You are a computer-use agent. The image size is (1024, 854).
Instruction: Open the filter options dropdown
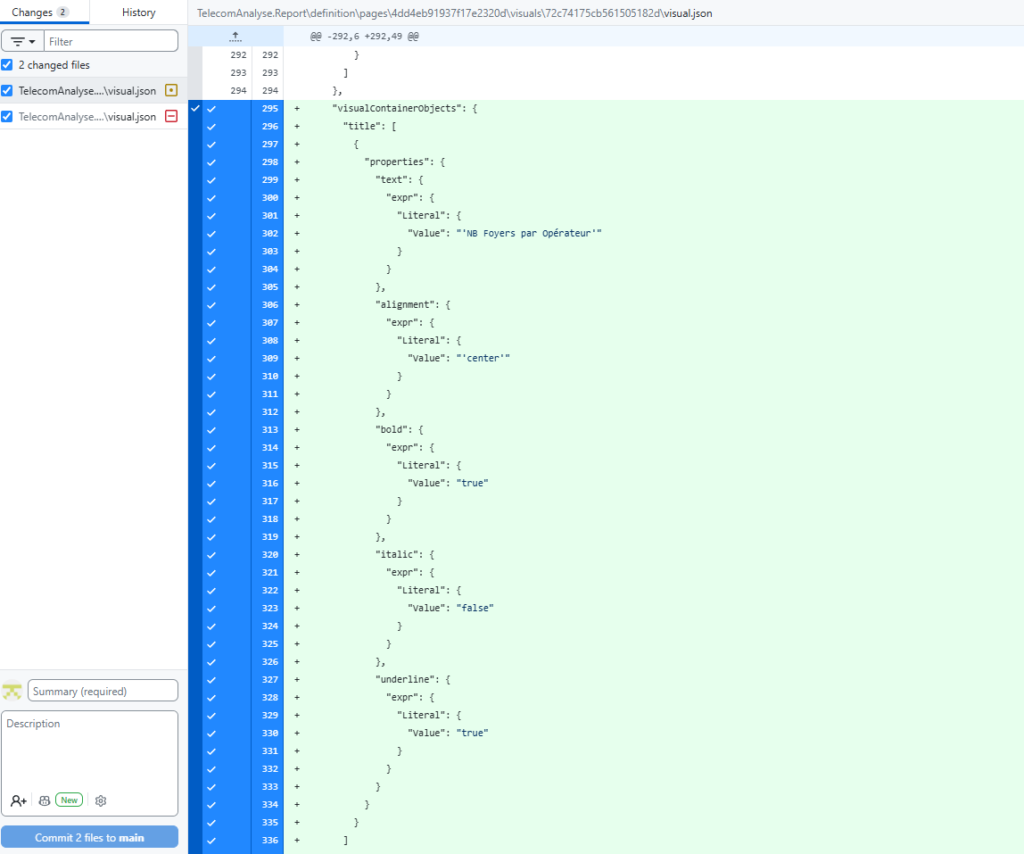(23, 41)
